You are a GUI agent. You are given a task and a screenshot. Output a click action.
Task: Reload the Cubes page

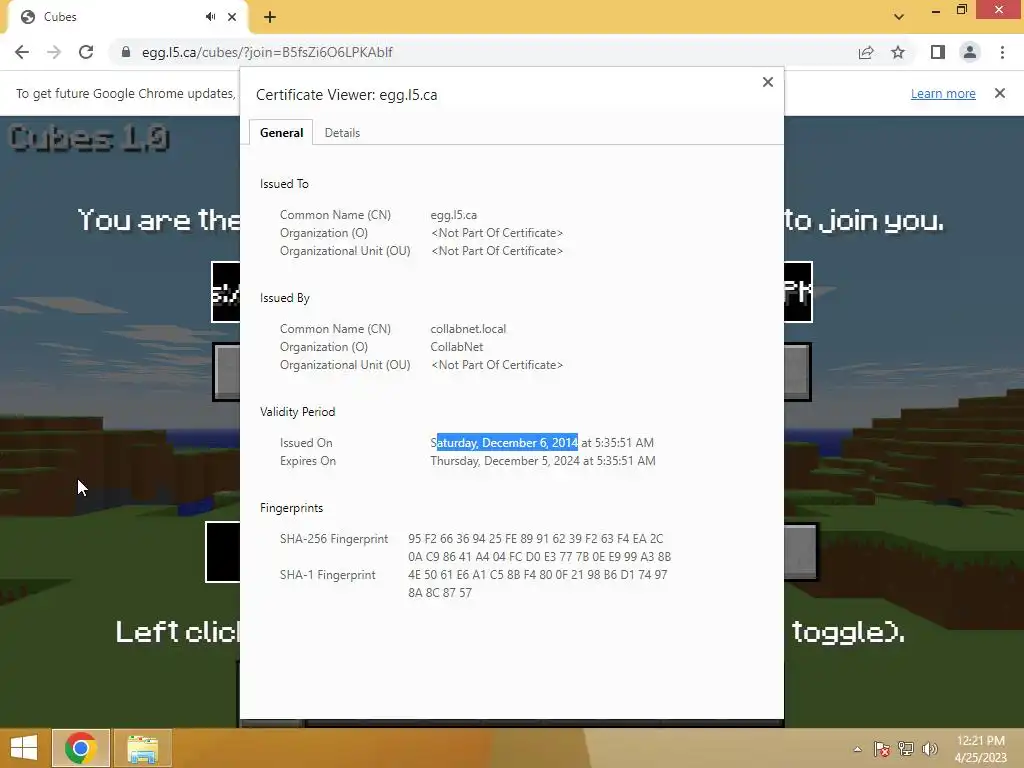[x=86, y=52]
